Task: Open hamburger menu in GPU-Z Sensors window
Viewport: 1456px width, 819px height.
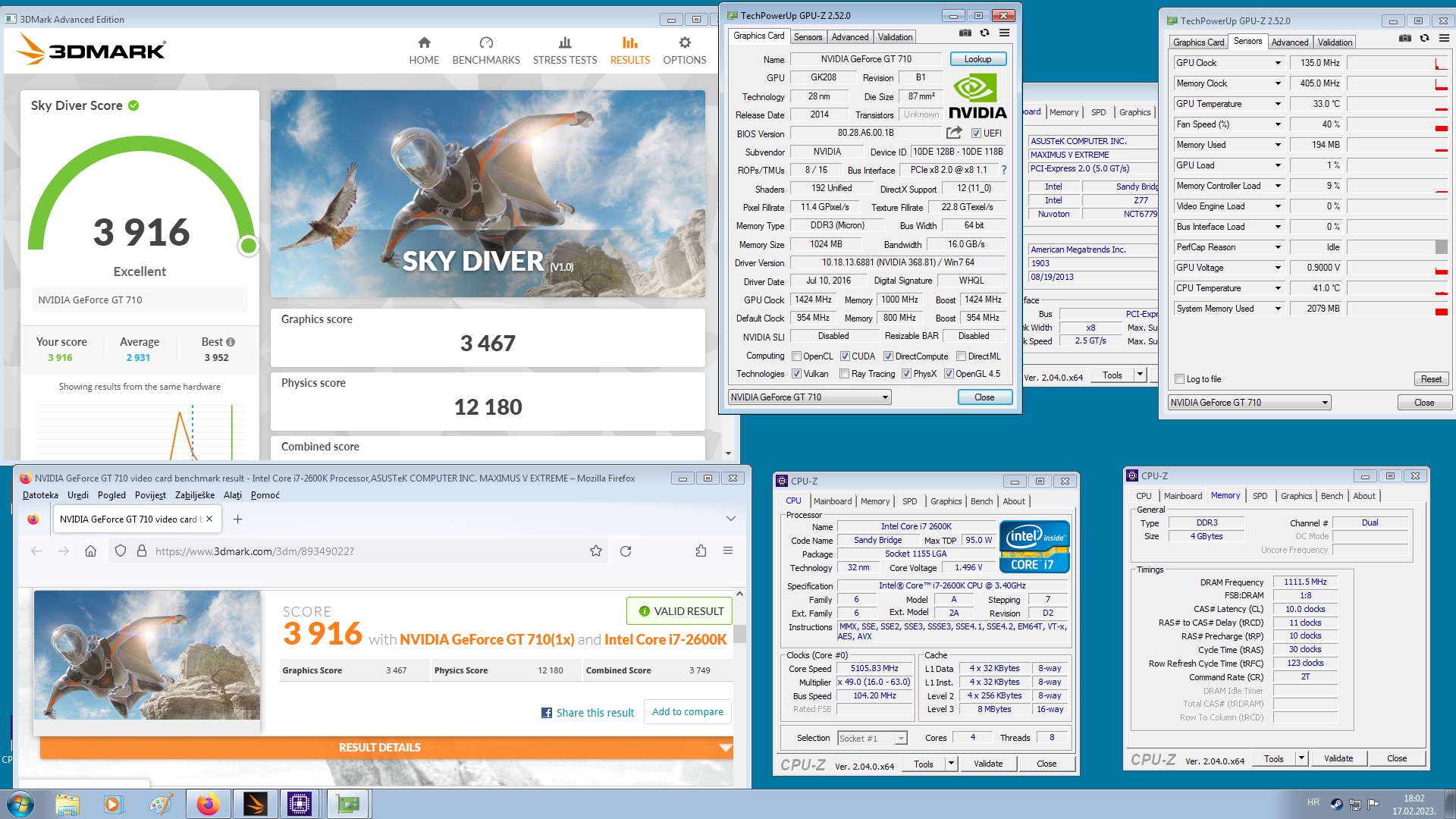Action: tap(1444, 38)
